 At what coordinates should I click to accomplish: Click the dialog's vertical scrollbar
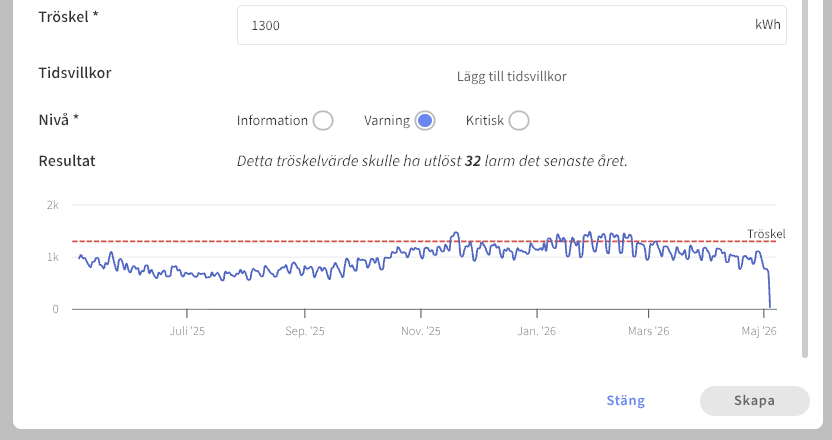805,178
